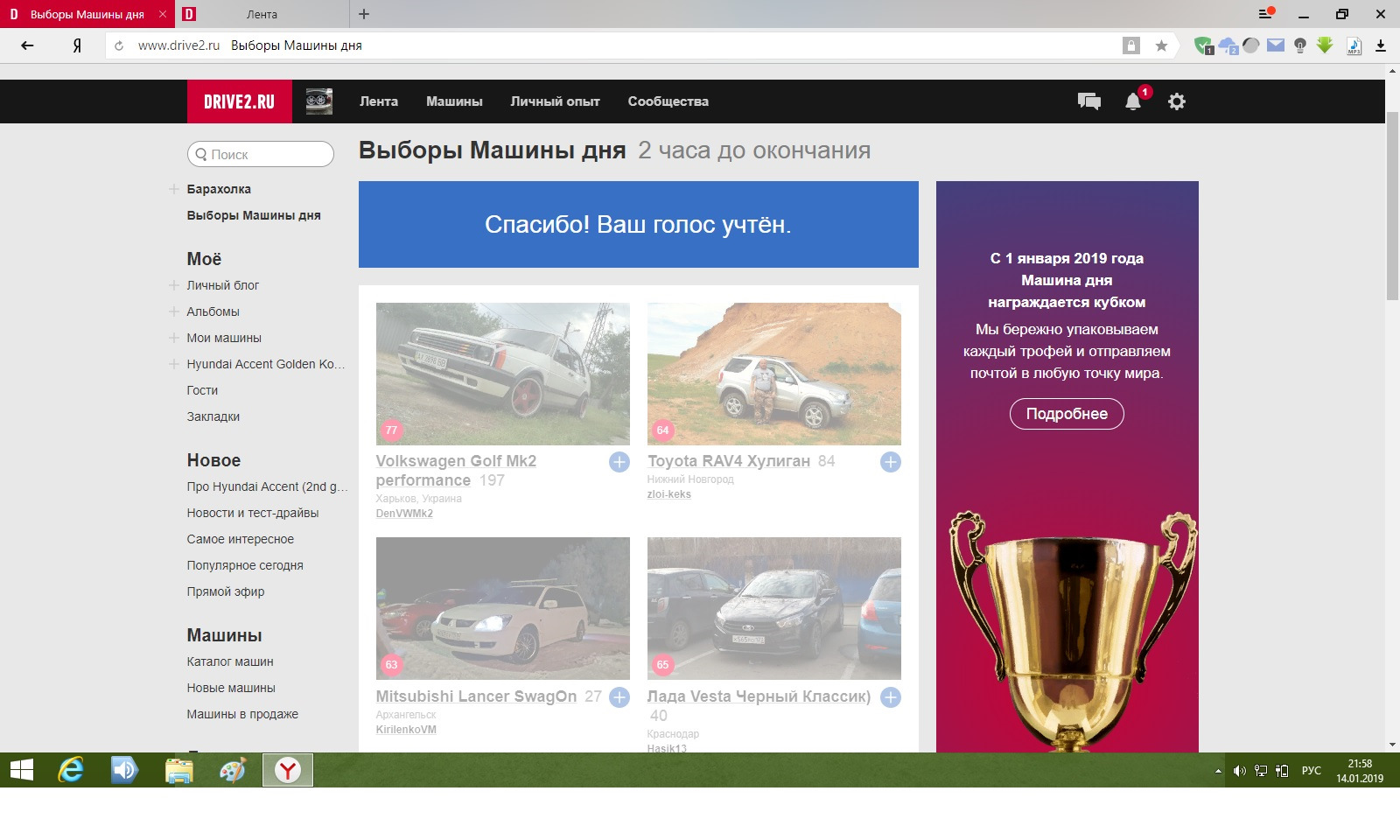Screen dimensions: 1400x840
Task: Open the settings gear in the header
Action: pyautogui.click(x=1177, y=101)
